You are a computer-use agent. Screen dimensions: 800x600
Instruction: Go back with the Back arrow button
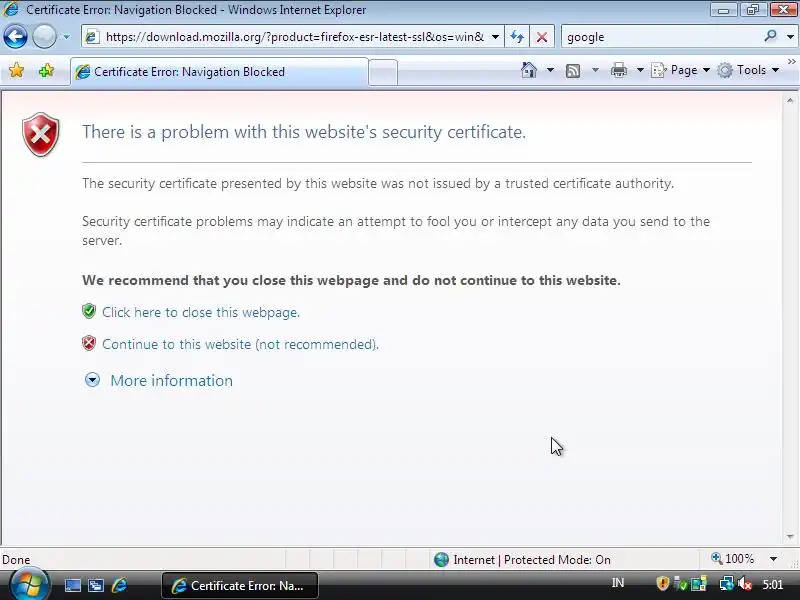[15, 37]
